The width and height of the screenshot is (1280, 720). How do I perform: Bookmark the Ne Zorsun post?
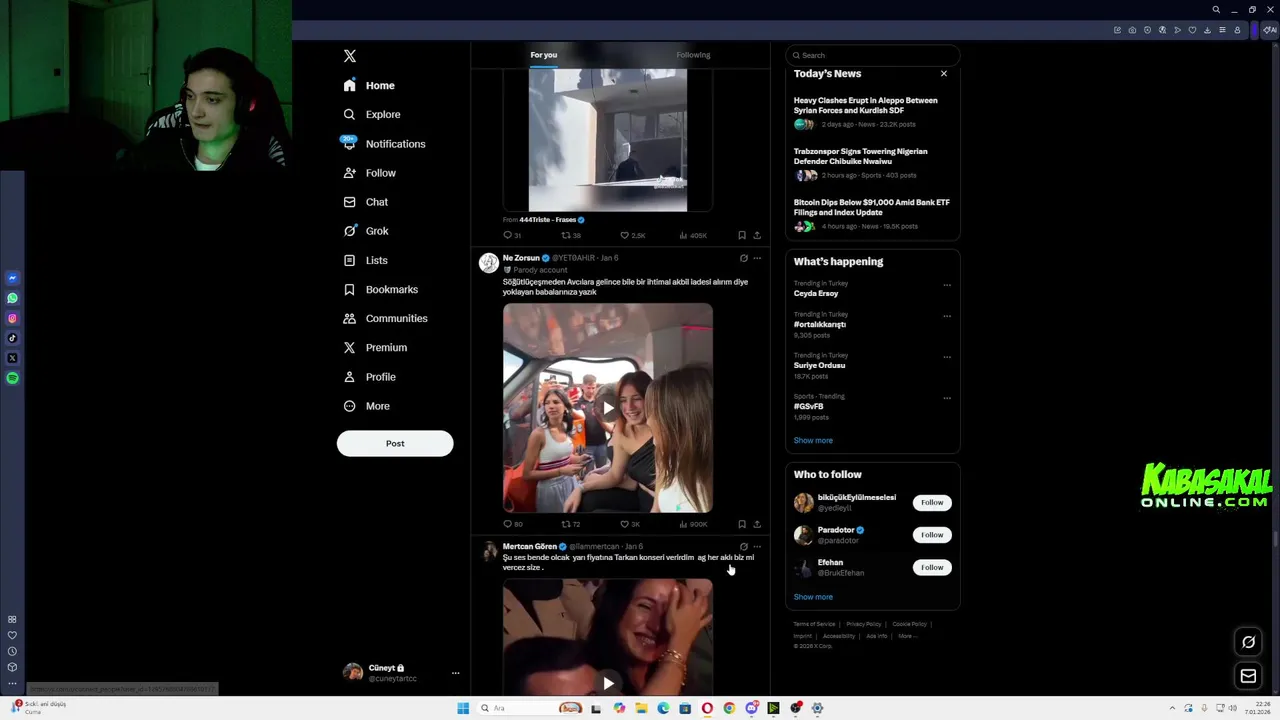click(x=741, y=524)
